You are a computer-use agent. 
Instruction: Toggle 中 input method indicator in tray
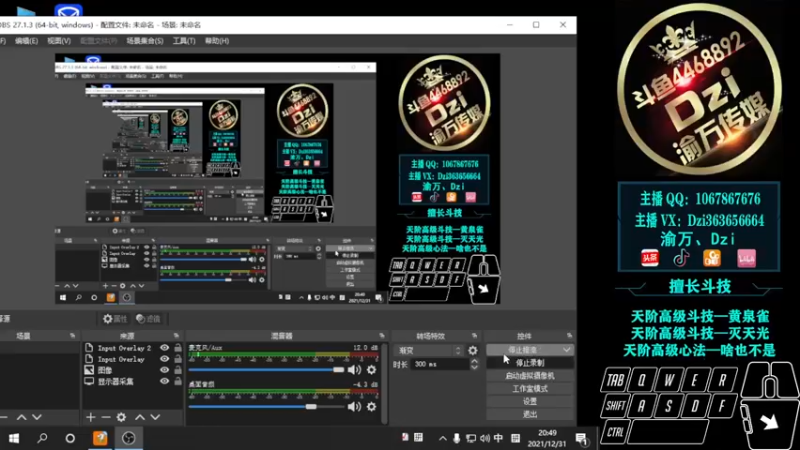coord(498,438)
